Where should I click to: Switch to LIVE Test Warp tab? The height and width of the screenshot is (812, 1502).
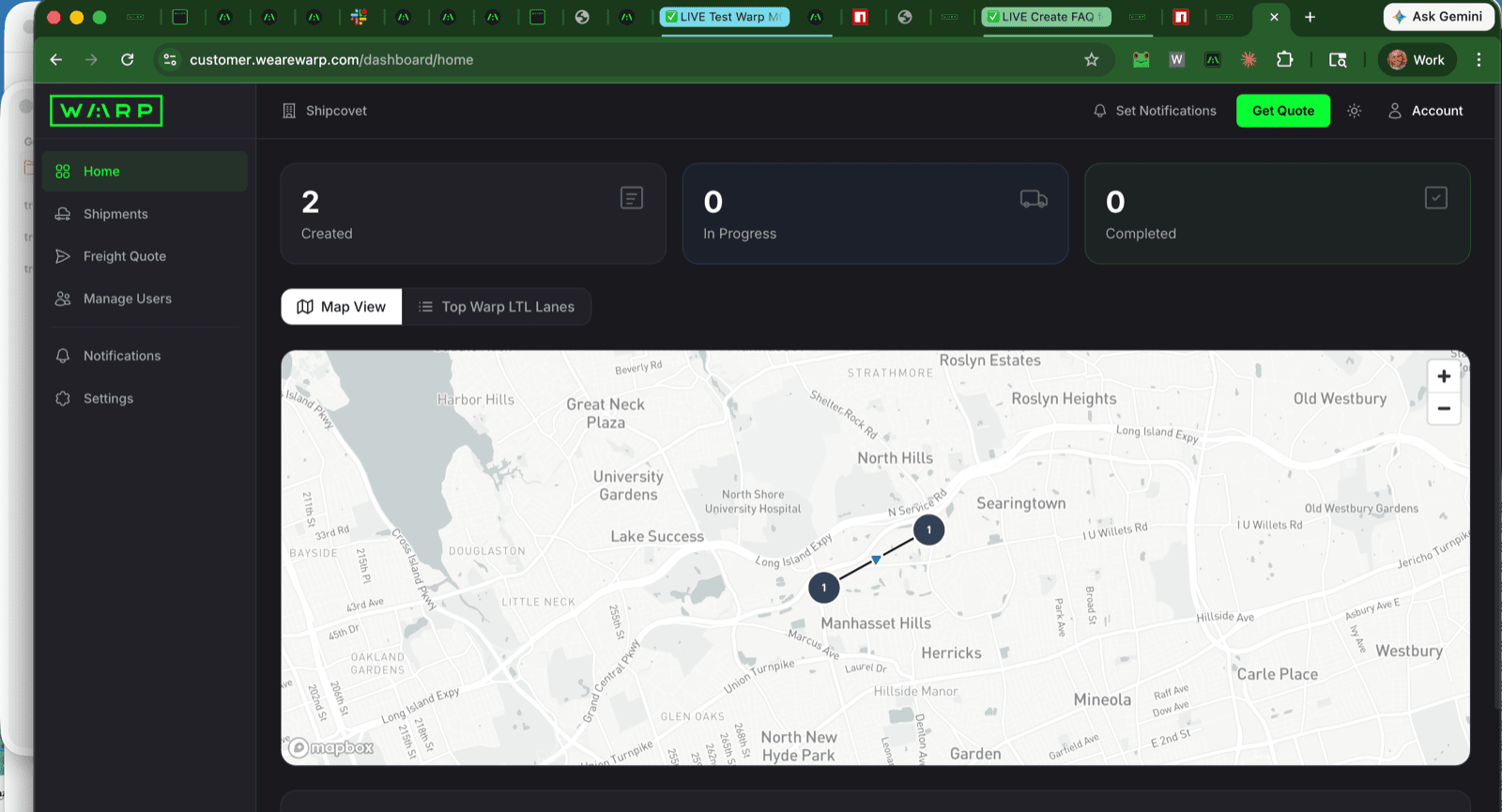click(x=724, y=17)
